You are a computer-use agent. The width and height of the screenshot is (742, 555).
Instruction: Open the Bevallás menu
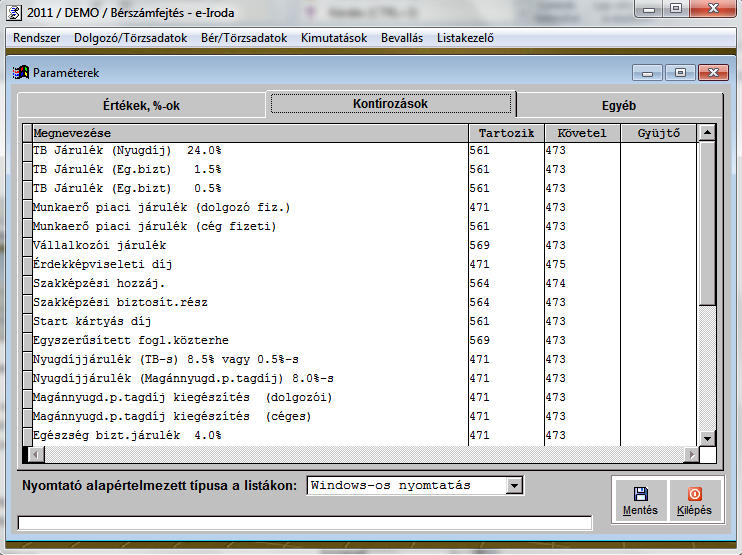pyautogui.click(x=401, y=38)
